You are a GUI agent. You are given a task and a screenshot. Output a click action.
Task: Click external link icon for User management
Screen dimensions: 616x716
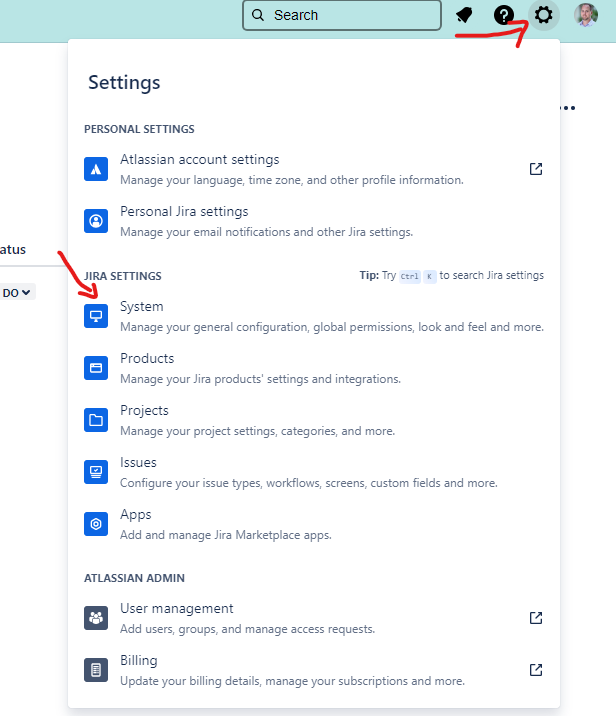536,618
